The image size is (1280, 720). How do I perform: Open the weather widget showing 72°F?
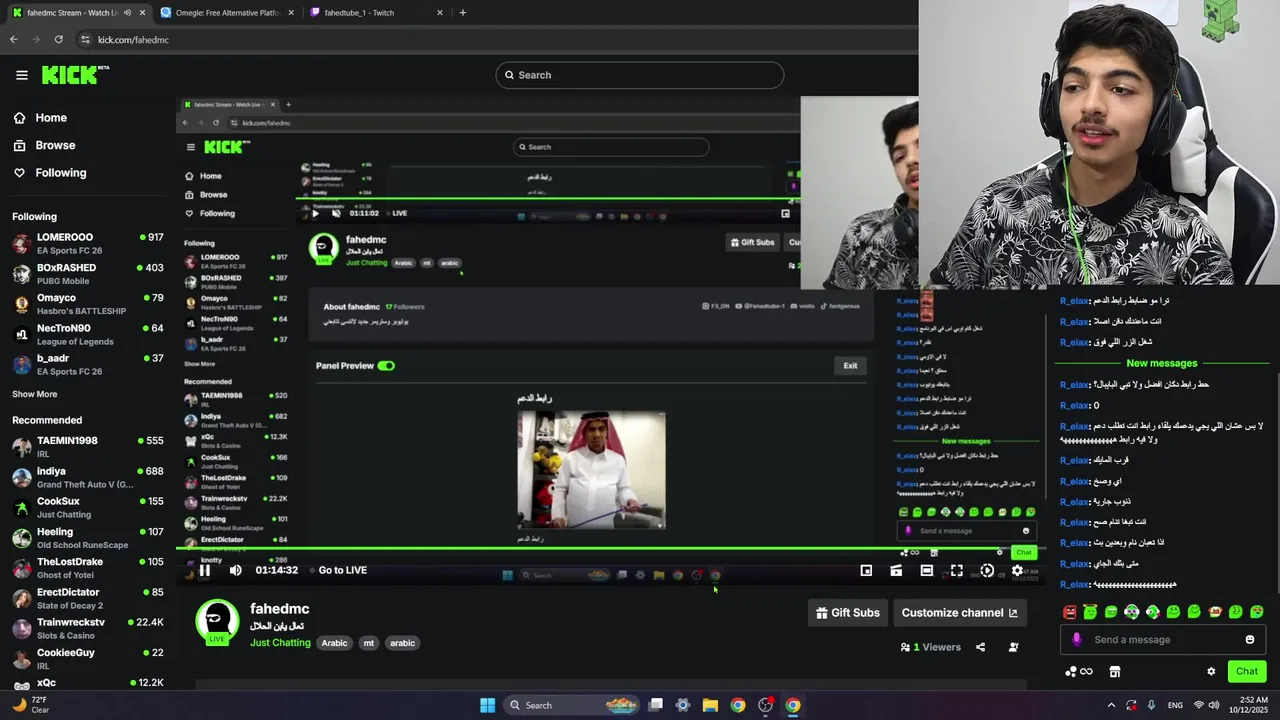pyautogui.click(x=30, y=705)
